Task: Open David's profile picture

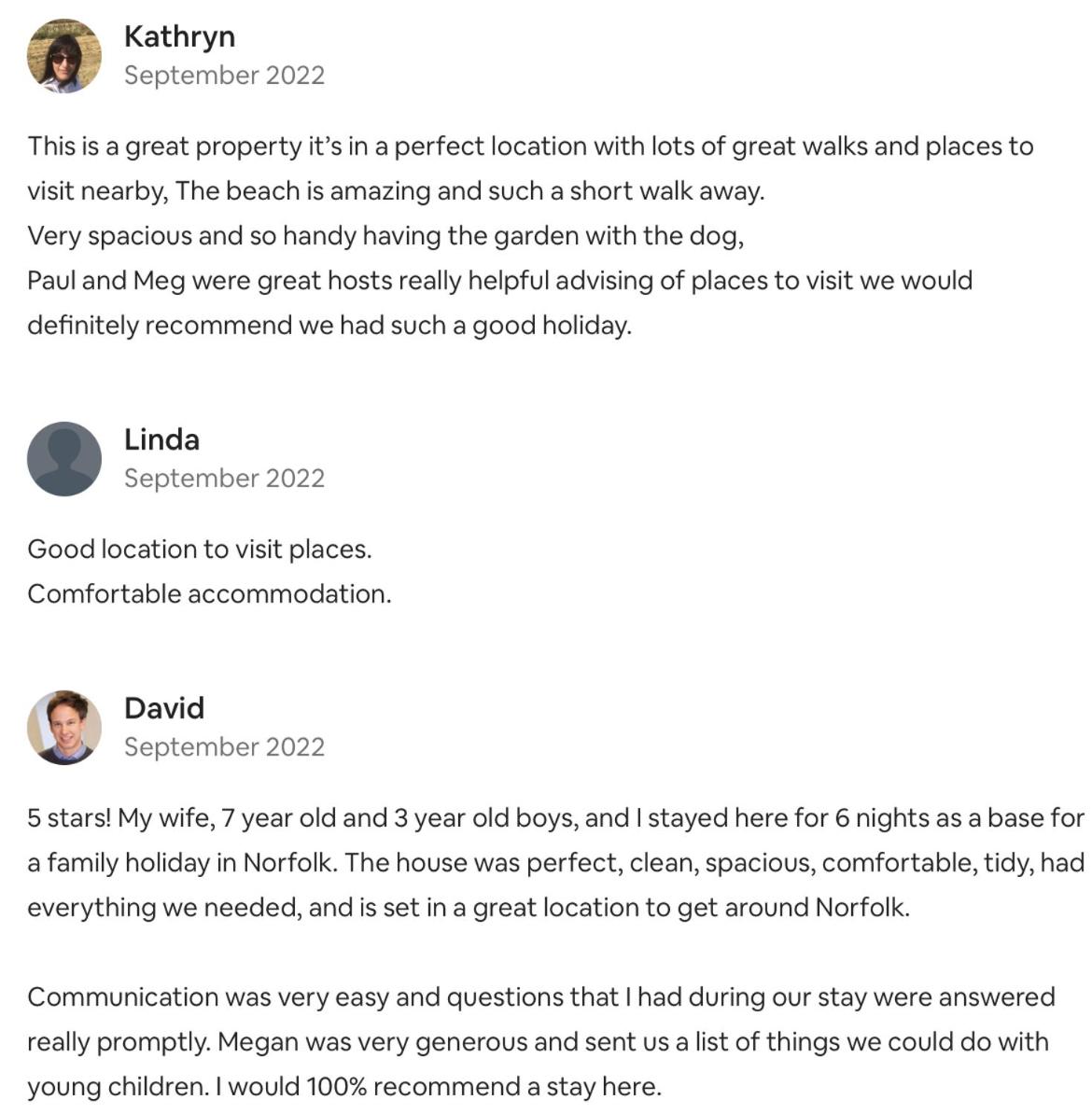Action: tap(64, 728)
